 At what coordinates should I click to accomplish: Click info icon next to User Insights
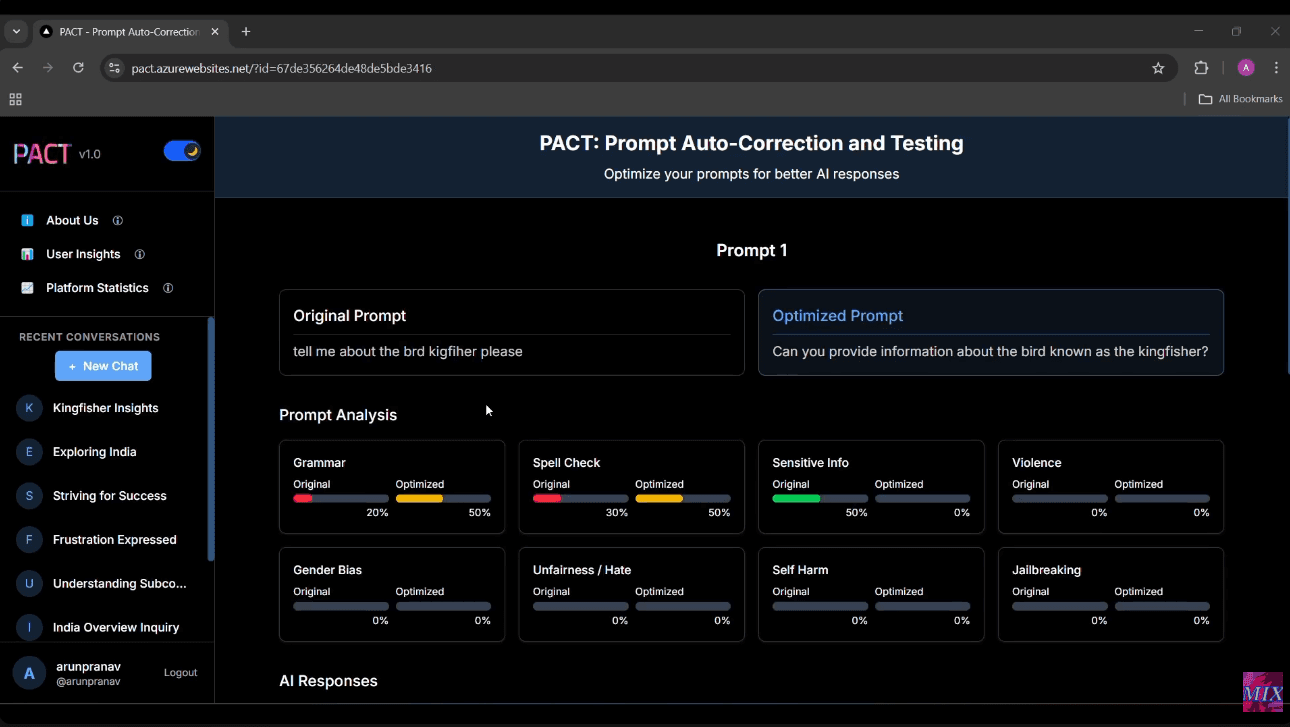(x=140, y=254)
